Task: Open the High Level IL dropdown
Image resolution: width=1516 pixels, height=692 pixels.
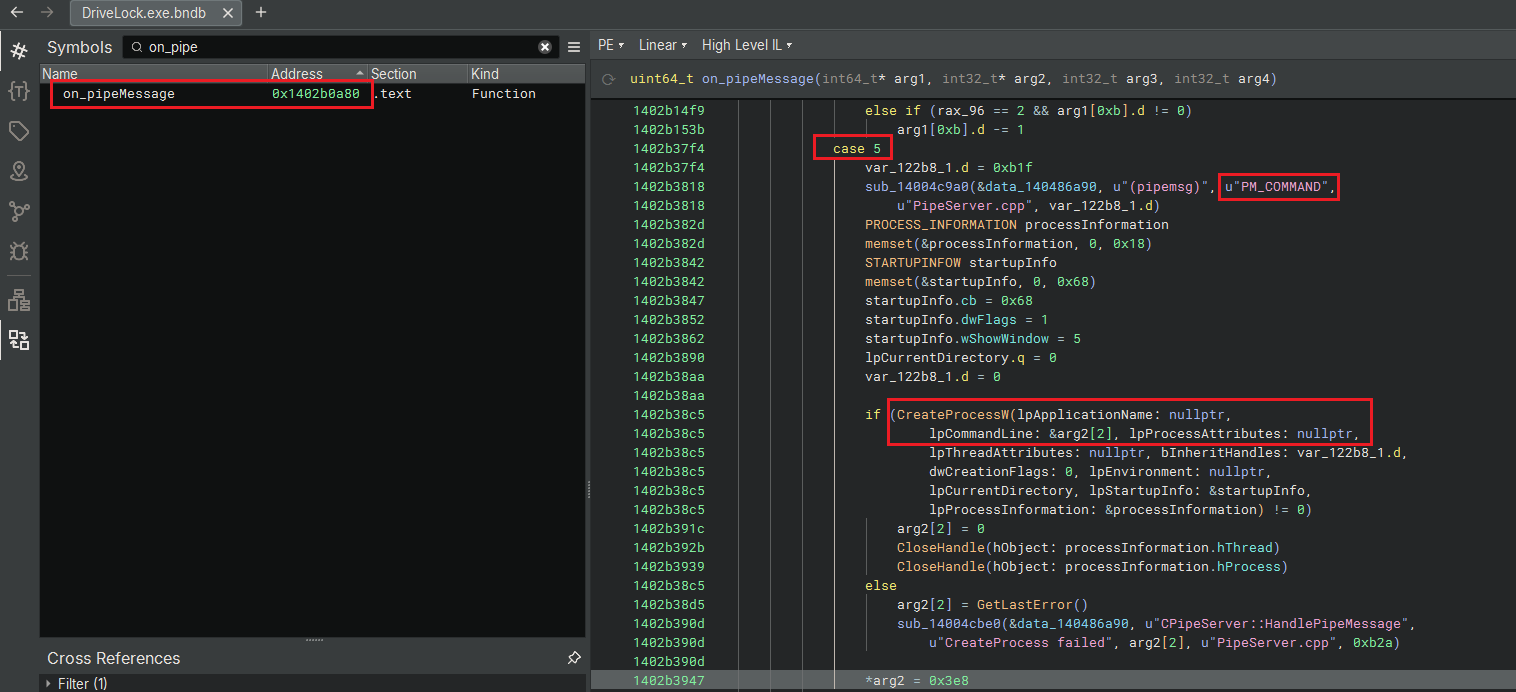Action: [x=746, y=45]
